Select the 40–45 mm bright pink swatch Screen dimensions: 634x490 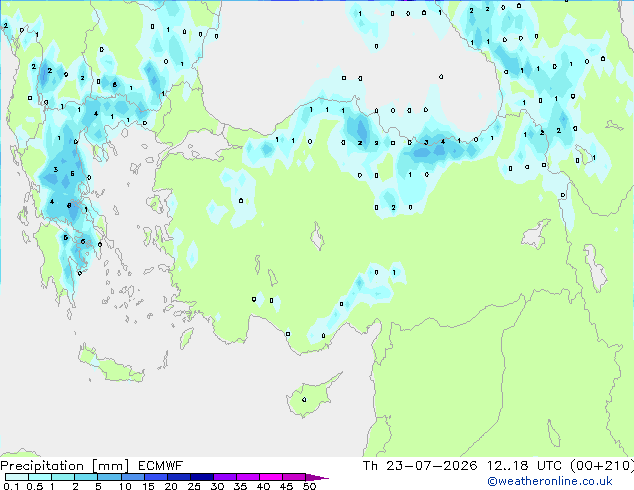click(x=271, y=477)
